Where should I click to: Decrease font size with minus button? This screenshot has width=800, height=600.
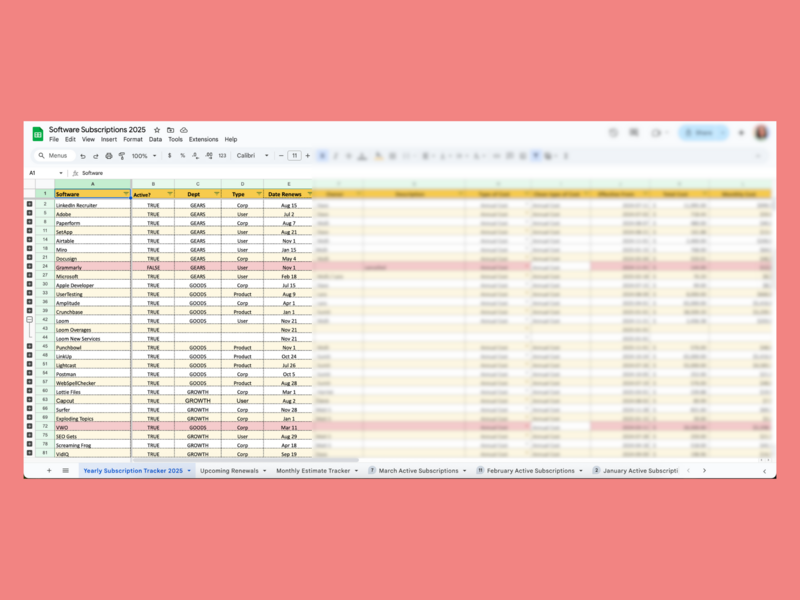[x=281, y=156]
